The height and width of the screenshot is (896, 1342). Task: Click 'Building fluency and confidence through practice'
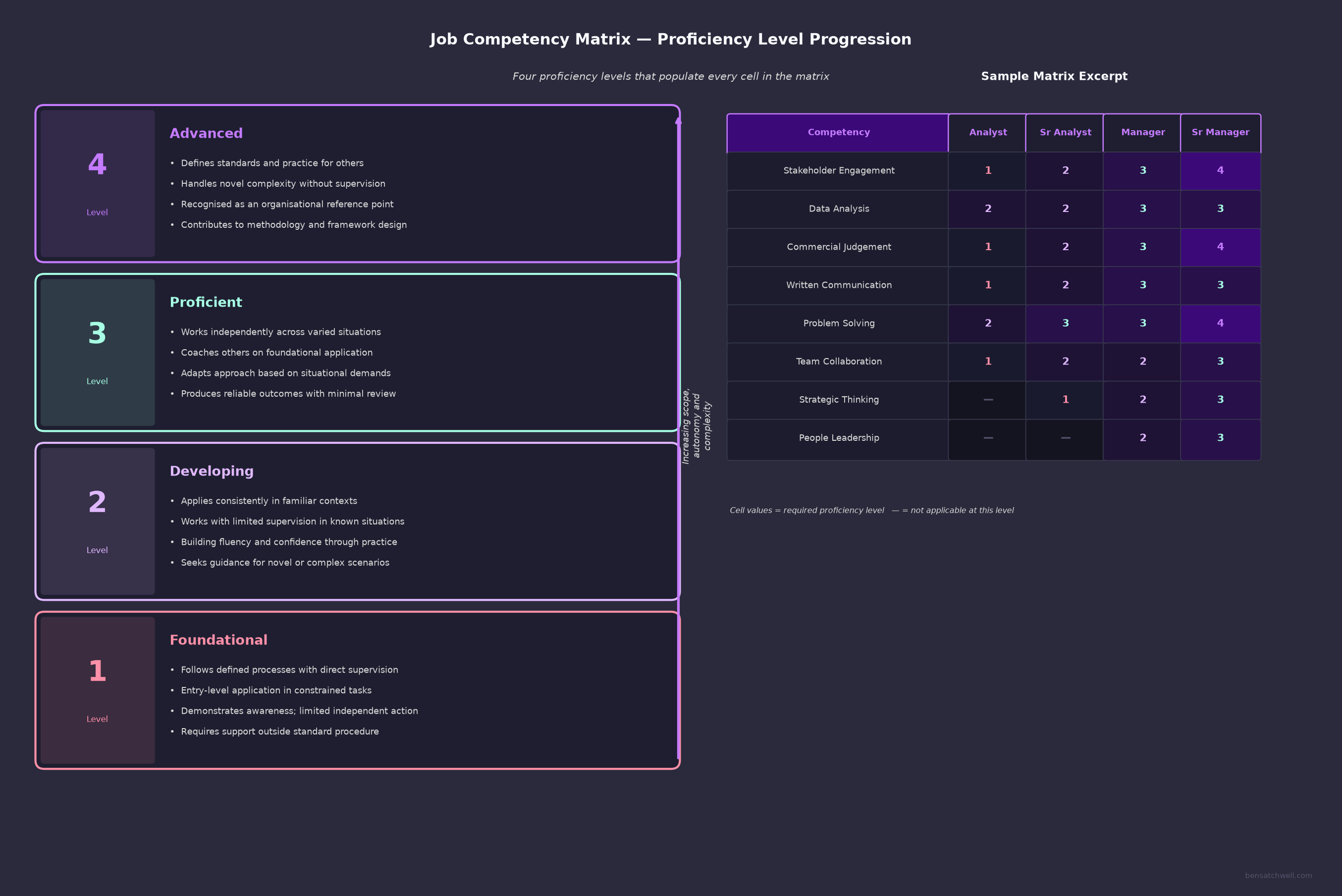point(289,542)
